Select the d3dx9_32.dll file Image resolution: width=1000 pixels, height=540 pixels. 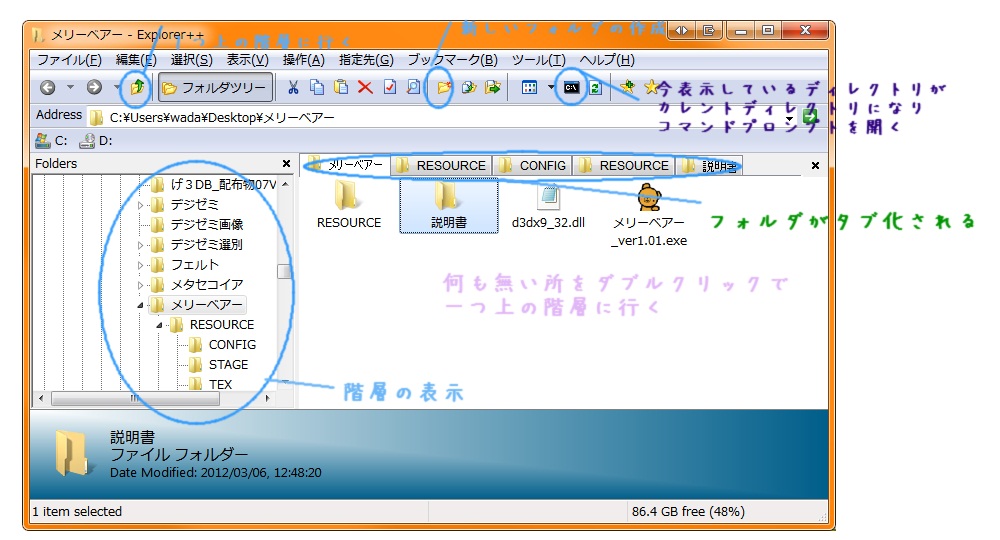click(x=548, y=205)
